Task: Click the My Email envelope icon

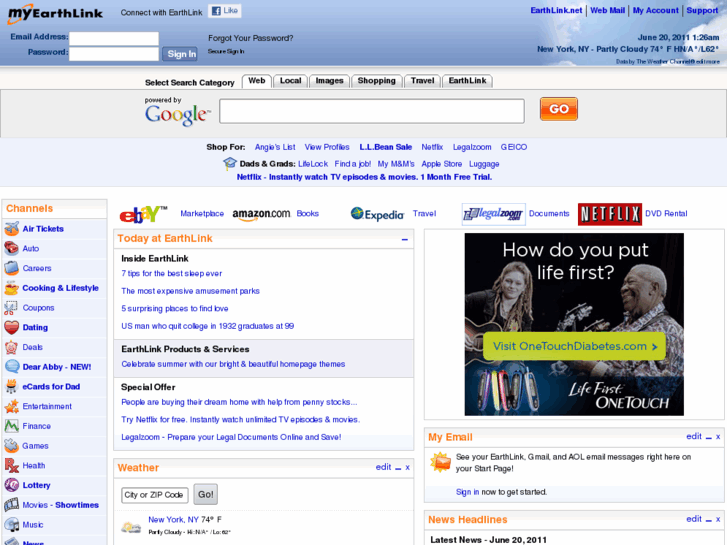Action: pyautogui.click(x=440, y=462)
